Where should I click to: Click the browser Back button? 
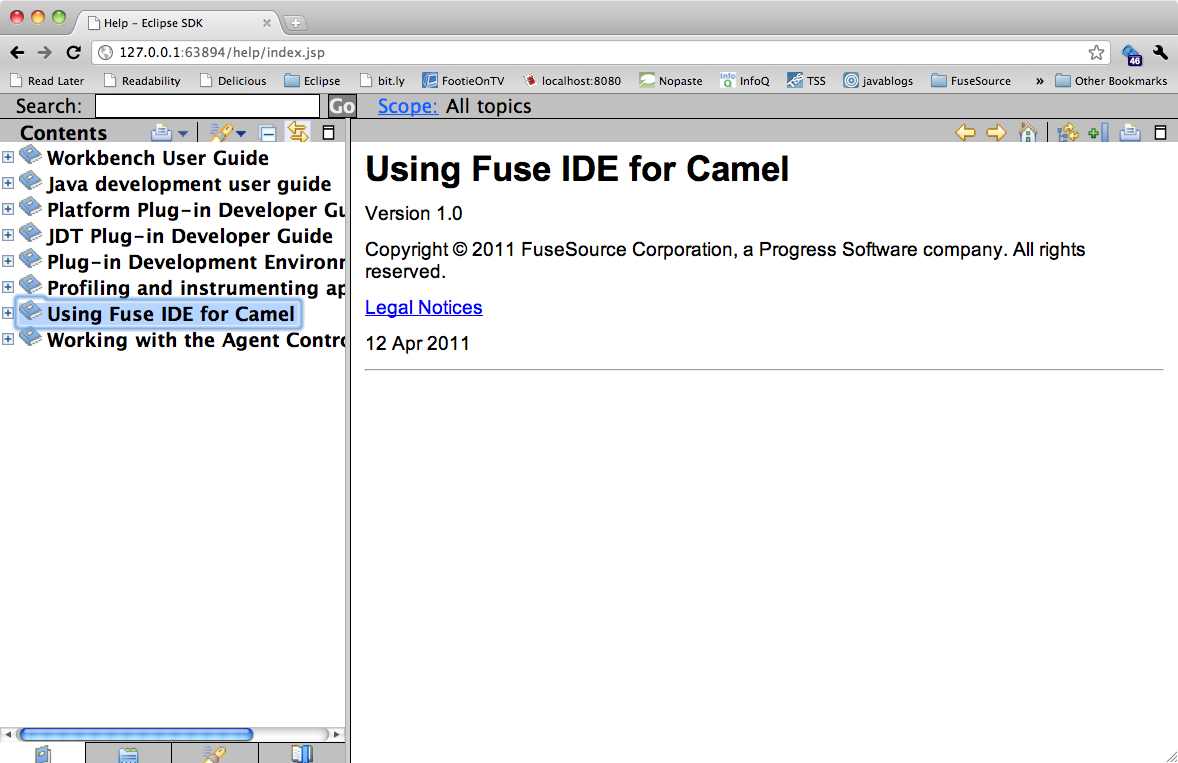pyautogui.click(x=17, y=53)
